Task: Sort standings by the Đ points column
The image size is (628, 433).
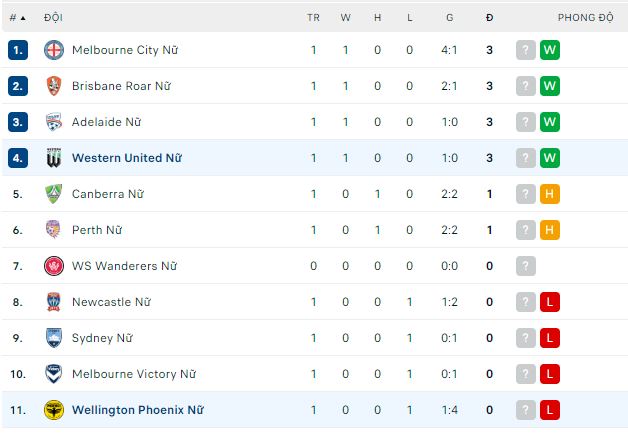Action: click(x=489, y=18)
